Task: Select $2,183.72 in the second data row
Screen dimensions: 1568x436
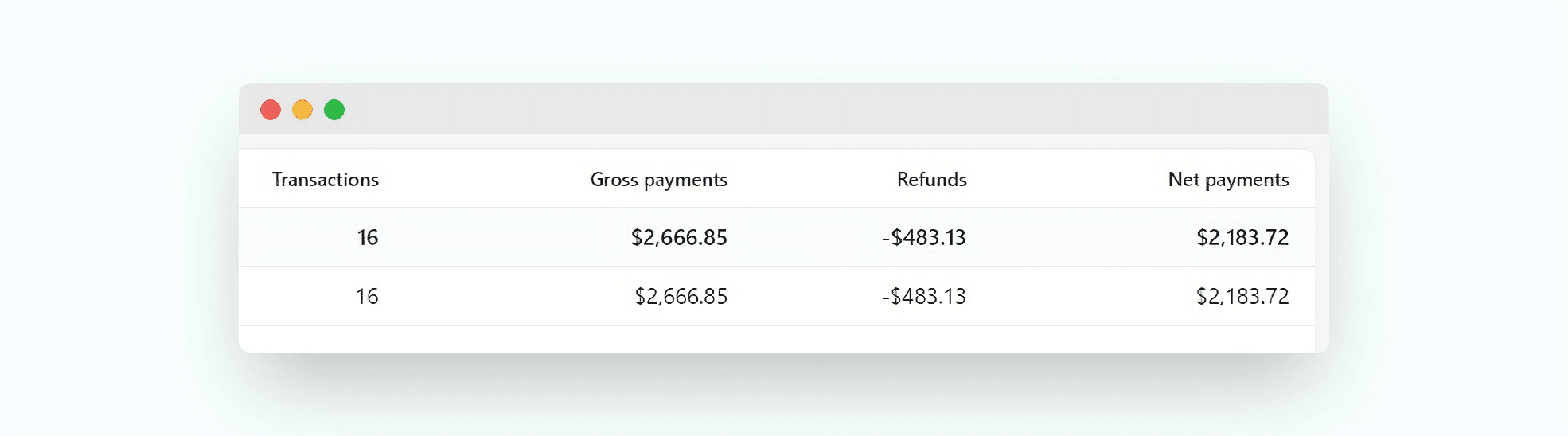Action: point(1242,297)
